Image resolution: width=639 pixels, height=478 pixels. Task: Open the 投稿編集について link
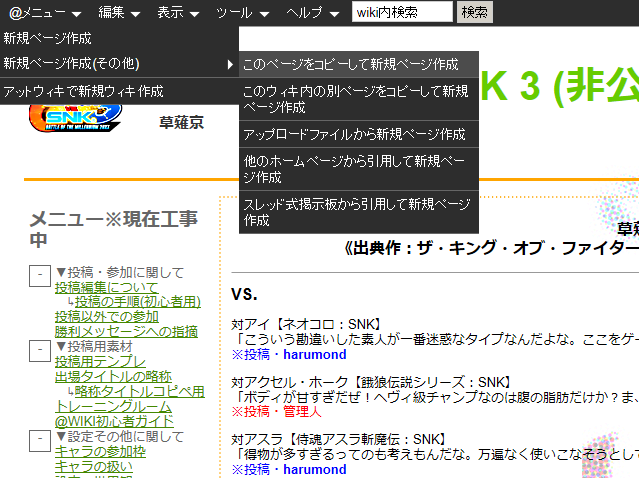(x=106, y=288)
